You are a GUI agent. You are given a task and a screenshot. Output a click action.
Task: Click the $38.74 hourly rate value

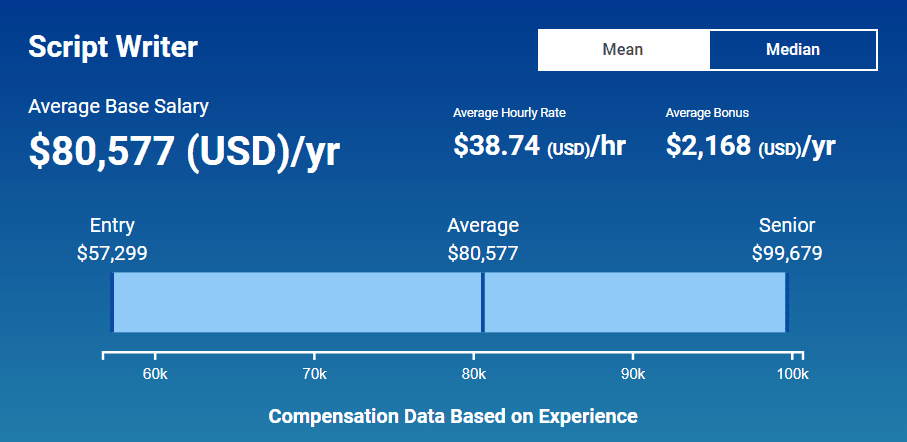[539, 146]
